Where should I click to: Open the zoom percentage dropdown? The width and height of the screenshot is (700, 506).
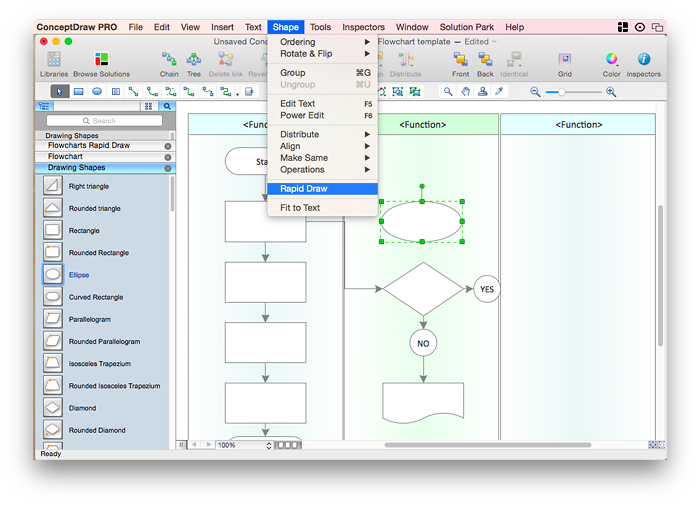pyautogui.click(x=269, y=445)
